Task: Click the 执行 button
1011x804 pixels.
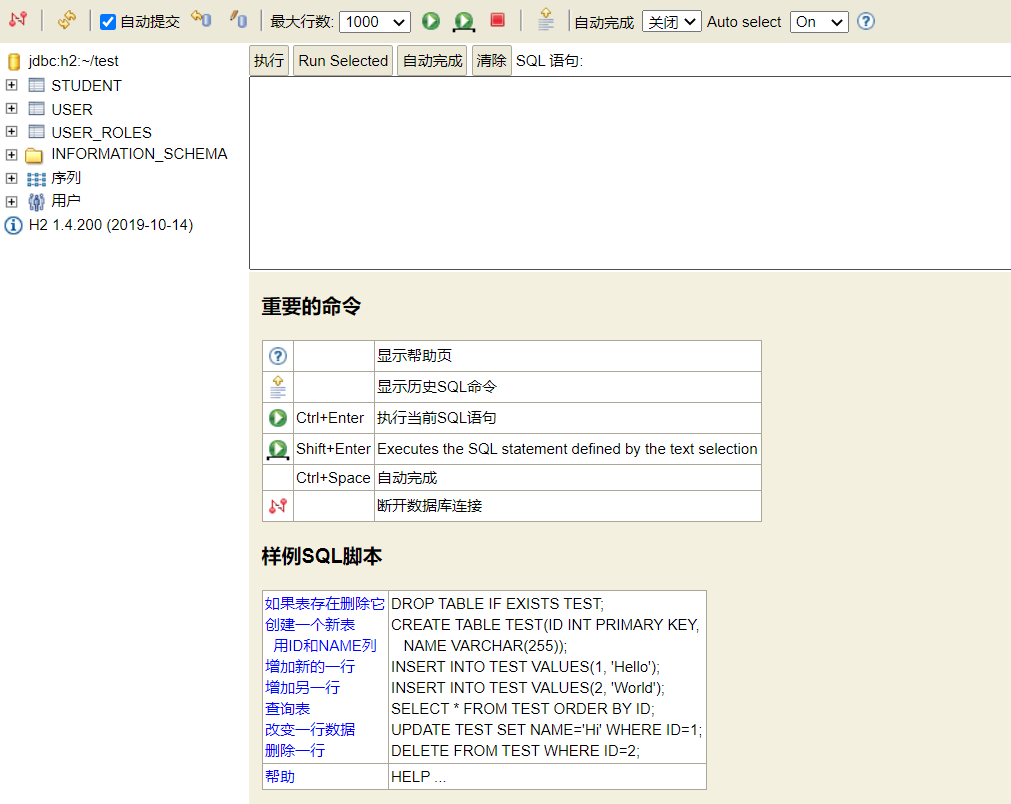Action: pos(269,61)
